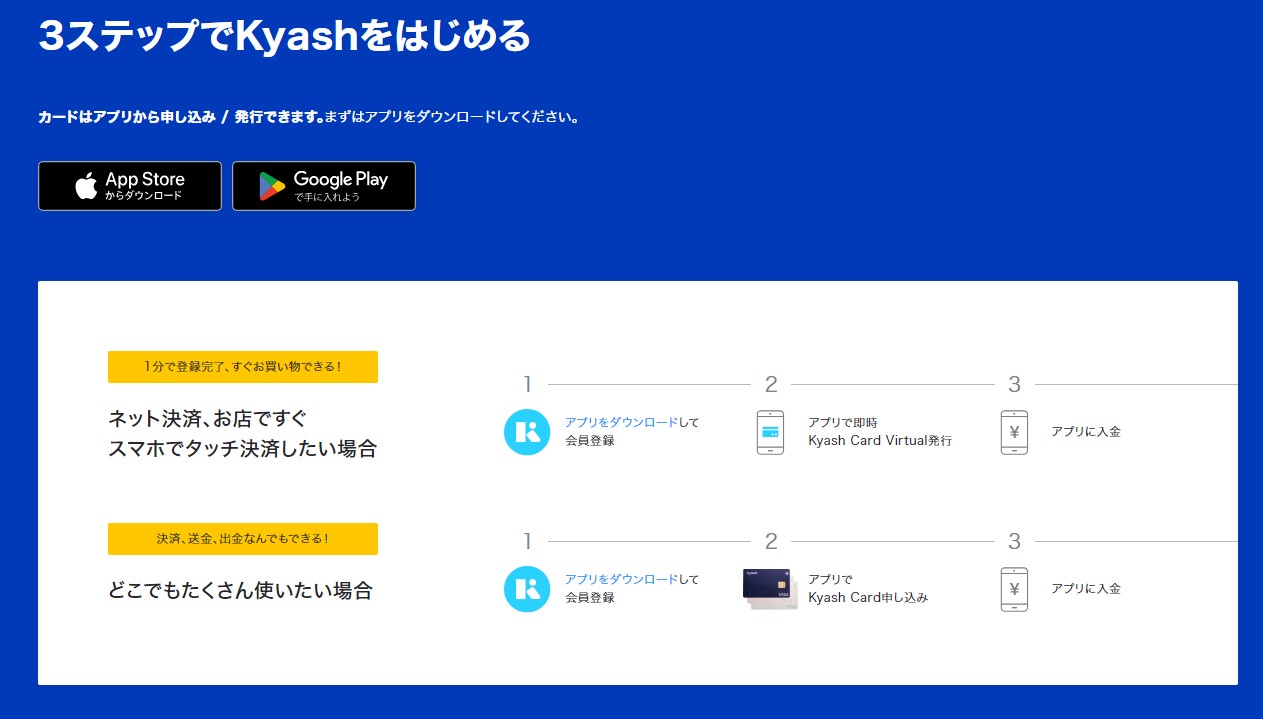Click the 3ステップでKyashをはじめる heading
This screenshot has width=1263, height=719.
(x=285, y=36)
